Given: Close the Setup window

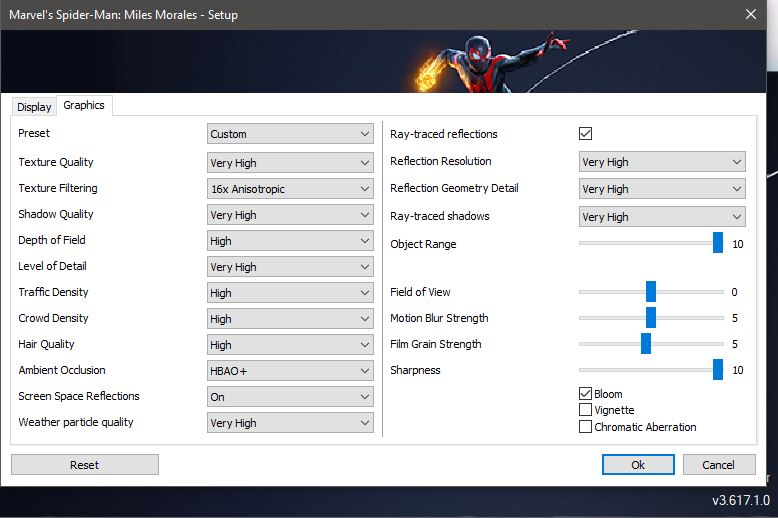Looking at the screenshot, I should (751, 14).
